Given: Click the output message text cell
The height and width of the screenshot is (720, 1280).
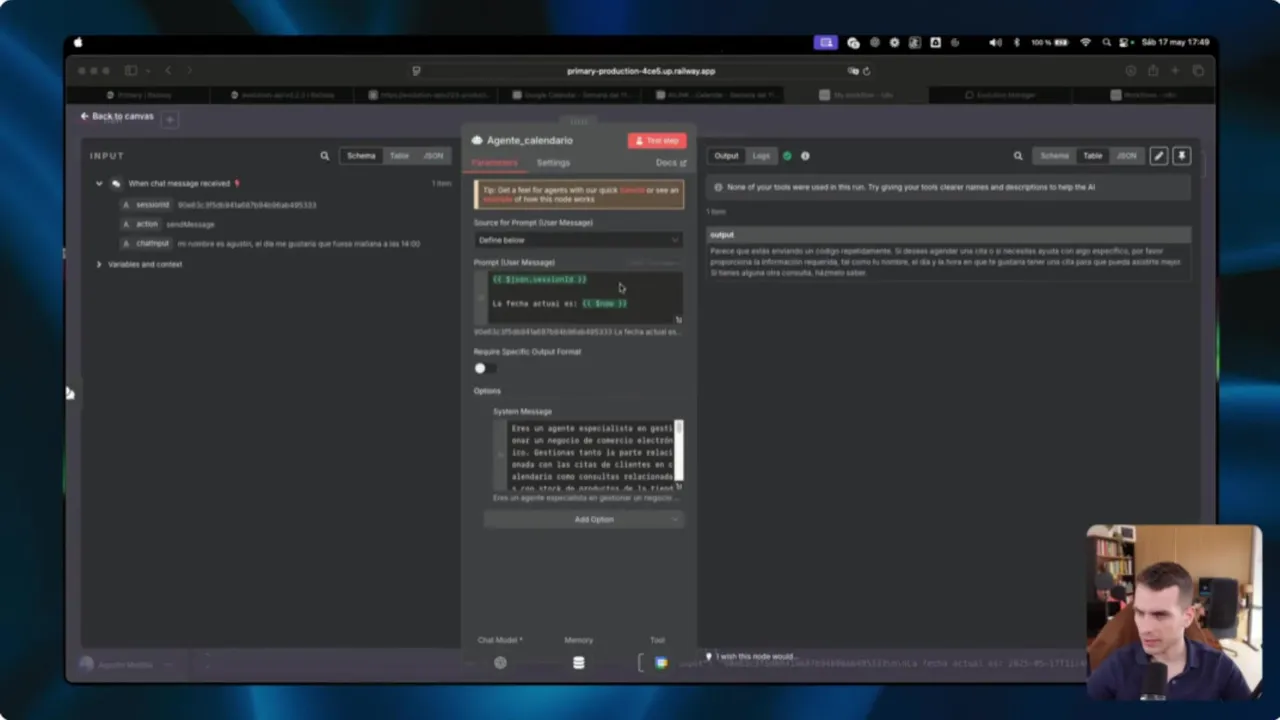Looking at the screenshot, I should point(948,261).
